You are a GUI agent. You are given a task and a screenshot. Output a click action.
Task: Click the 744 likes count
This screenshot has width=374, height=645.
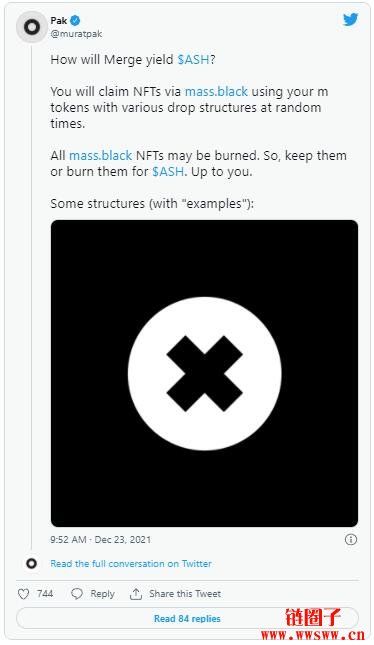45,594
